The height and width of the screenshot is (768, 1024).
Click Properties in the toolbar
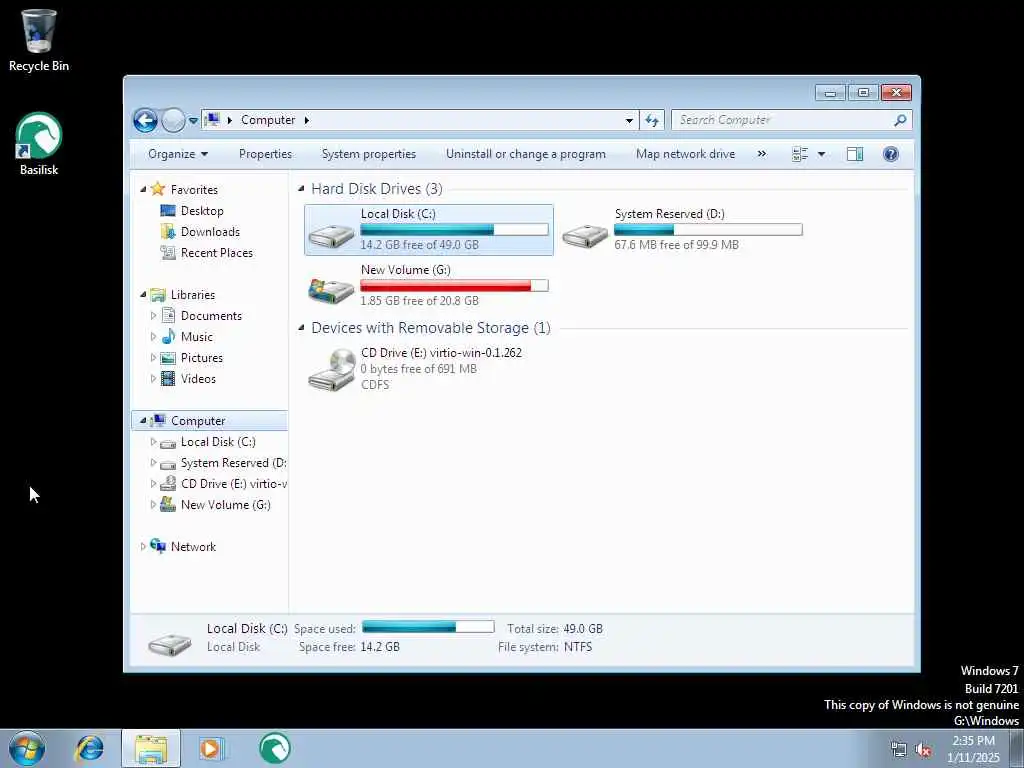pyautogui.click(x=265, y=154)
